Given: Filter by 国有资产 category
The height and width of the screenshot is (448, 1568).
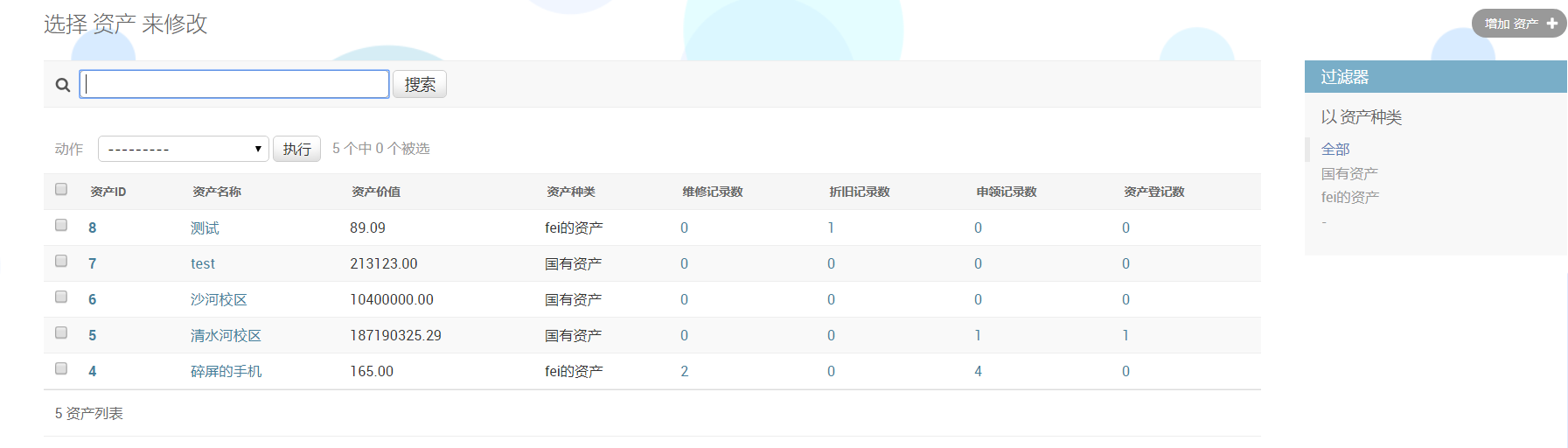Looking at the screenshot, I should pos(1349,173).
